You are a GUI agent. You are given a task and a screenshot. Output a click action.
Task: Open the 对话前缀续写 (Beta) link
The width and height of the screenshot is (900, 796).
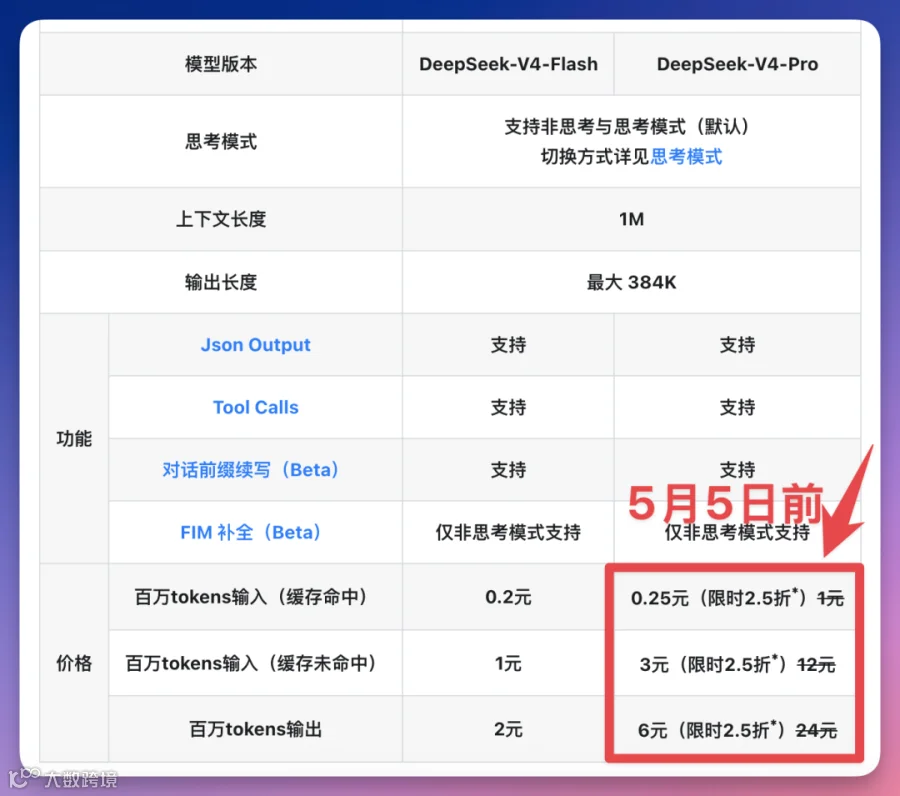pyautogui.click(x=251, y=470)
